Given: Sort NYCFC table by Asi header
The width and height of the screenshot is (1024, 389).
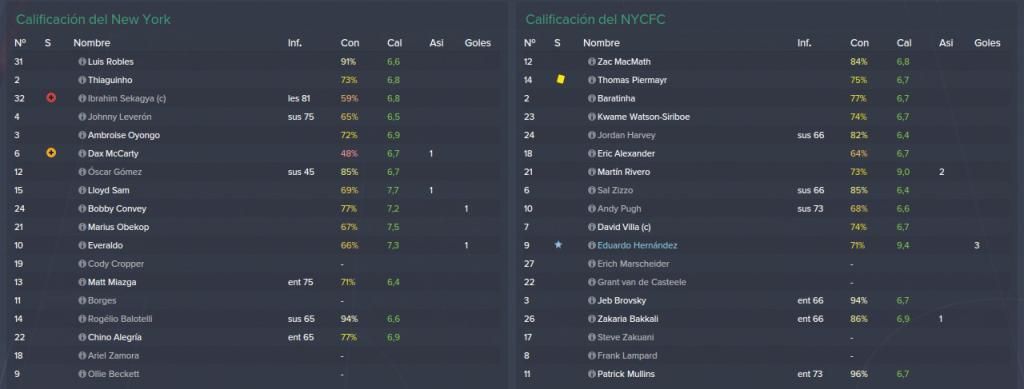Looking at the screenshot, I should coord(946,43).
